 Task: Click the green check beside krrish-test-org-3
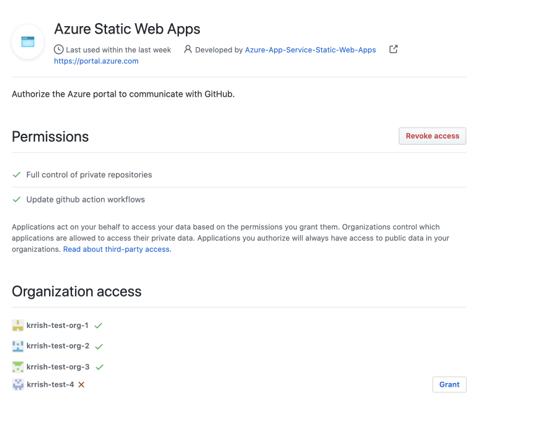click(x=99, y=367)
